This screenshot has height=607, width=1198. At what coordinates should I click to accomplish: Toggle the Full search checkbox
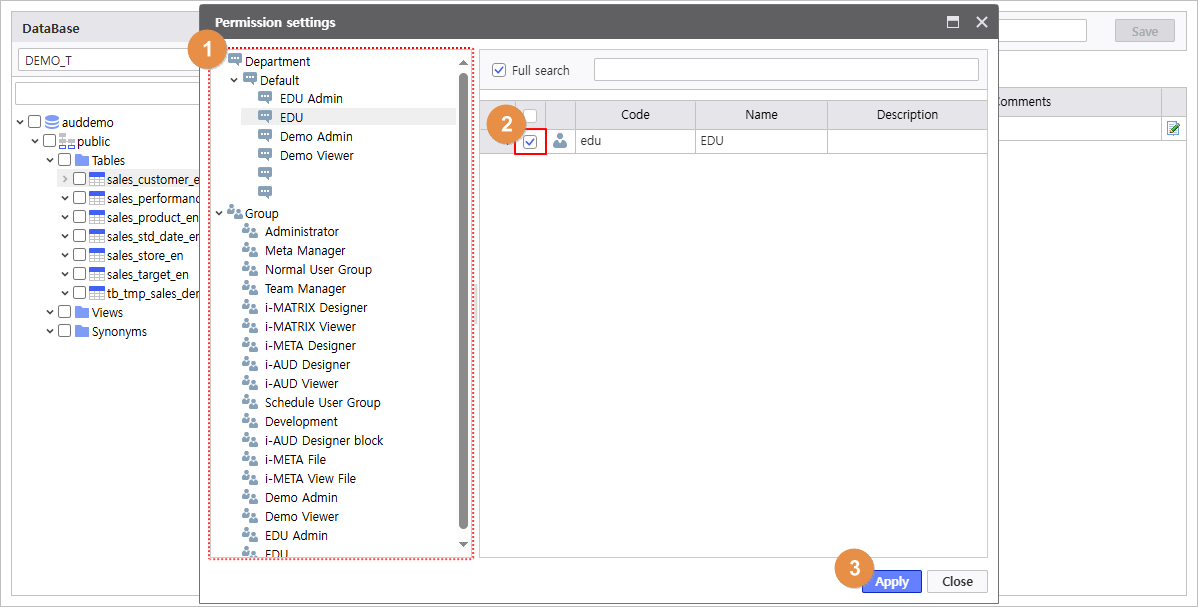499,70
